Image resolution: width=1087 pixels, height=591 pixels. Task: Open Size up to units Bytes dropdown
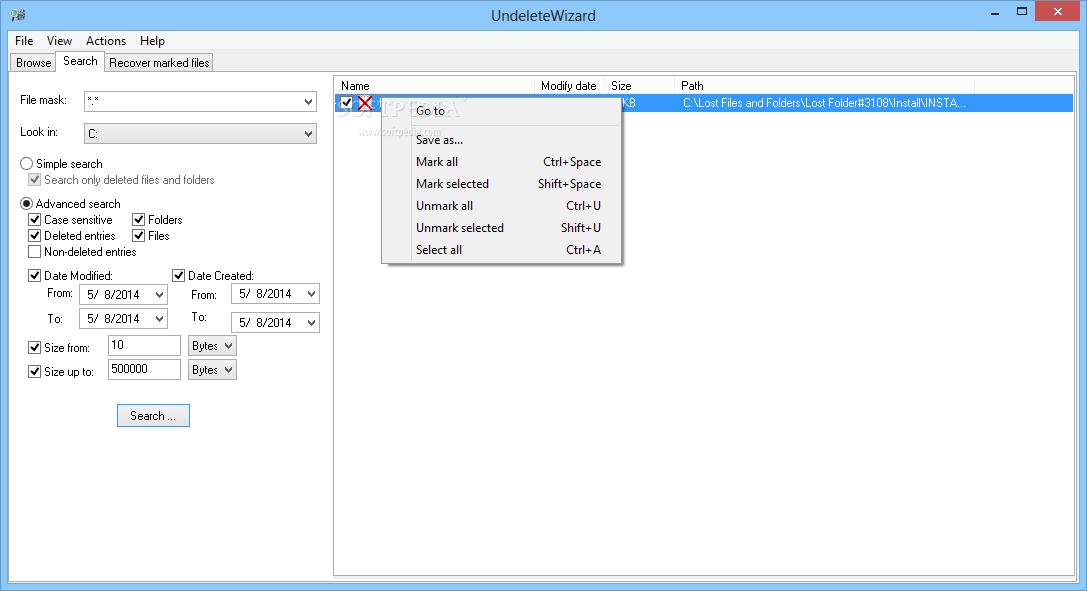(x=212, y=370)
